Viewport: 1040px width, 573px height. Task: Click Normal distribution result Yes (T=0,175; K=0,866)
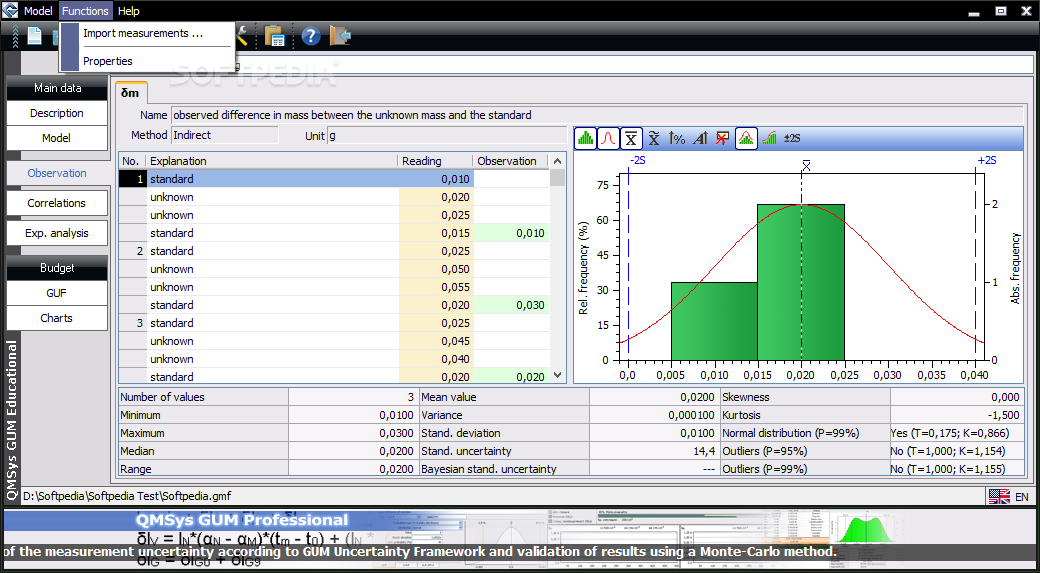coord(955,433)
